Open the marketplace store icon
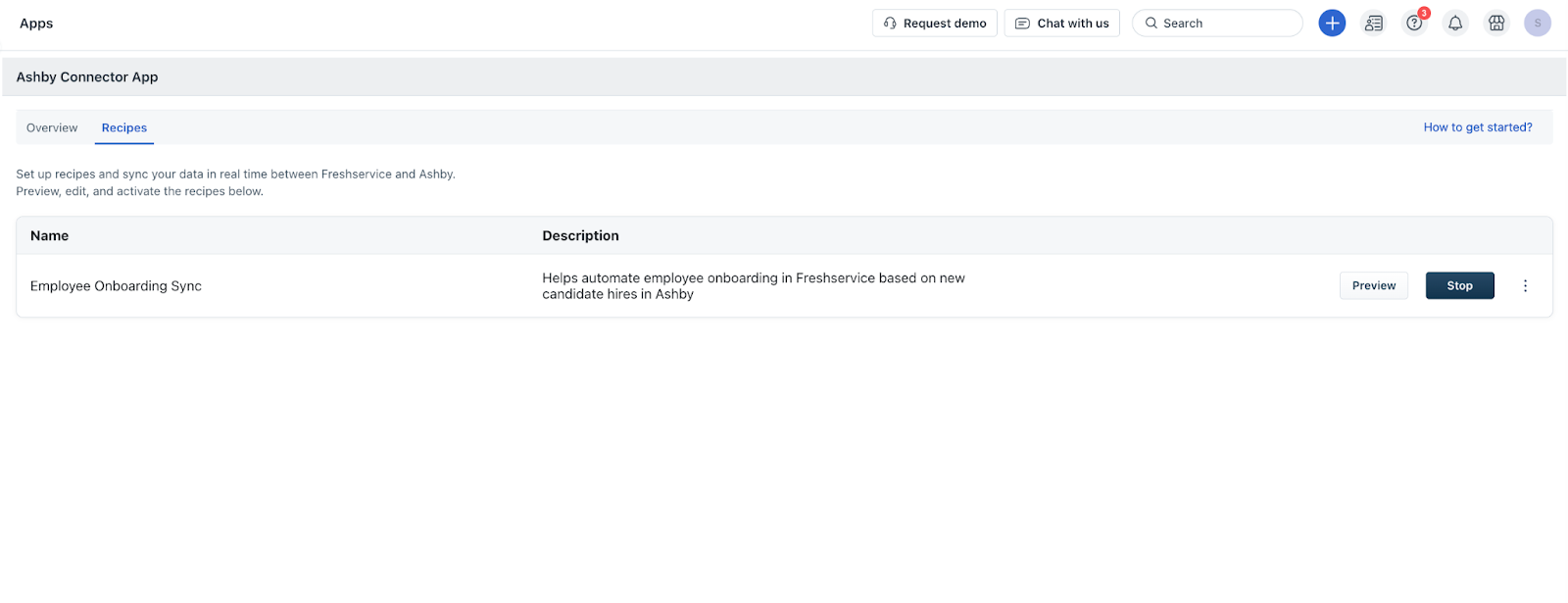Viewport: 1568px width, 603px height. tap(1496, 23)
